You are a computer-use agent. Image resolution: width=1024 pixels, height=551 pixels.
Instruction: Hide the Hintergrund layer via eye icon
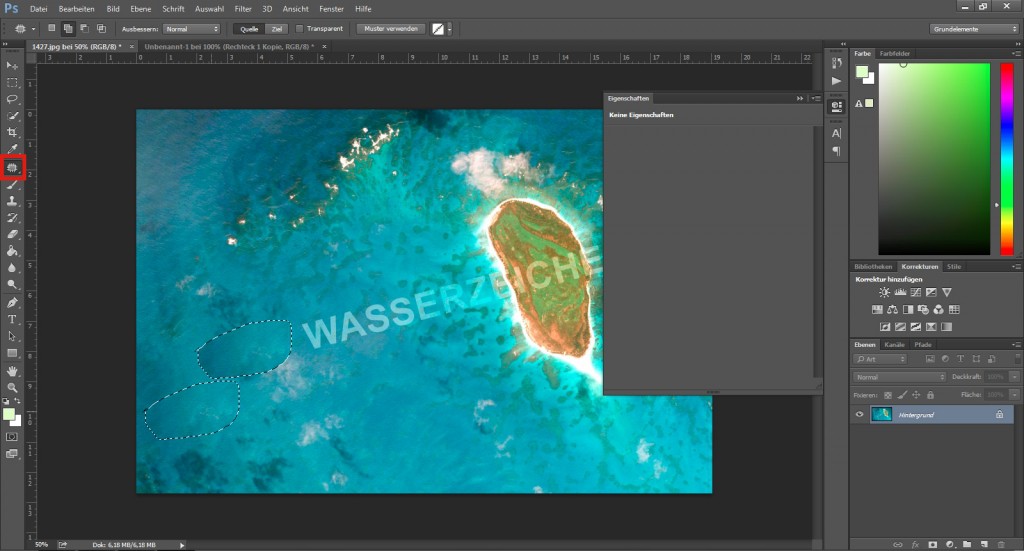[859, 414]
